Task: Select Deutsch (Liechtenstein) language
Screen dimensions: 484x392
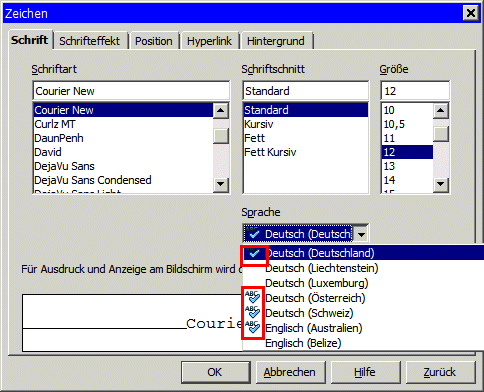Action: tap(364, 268)
